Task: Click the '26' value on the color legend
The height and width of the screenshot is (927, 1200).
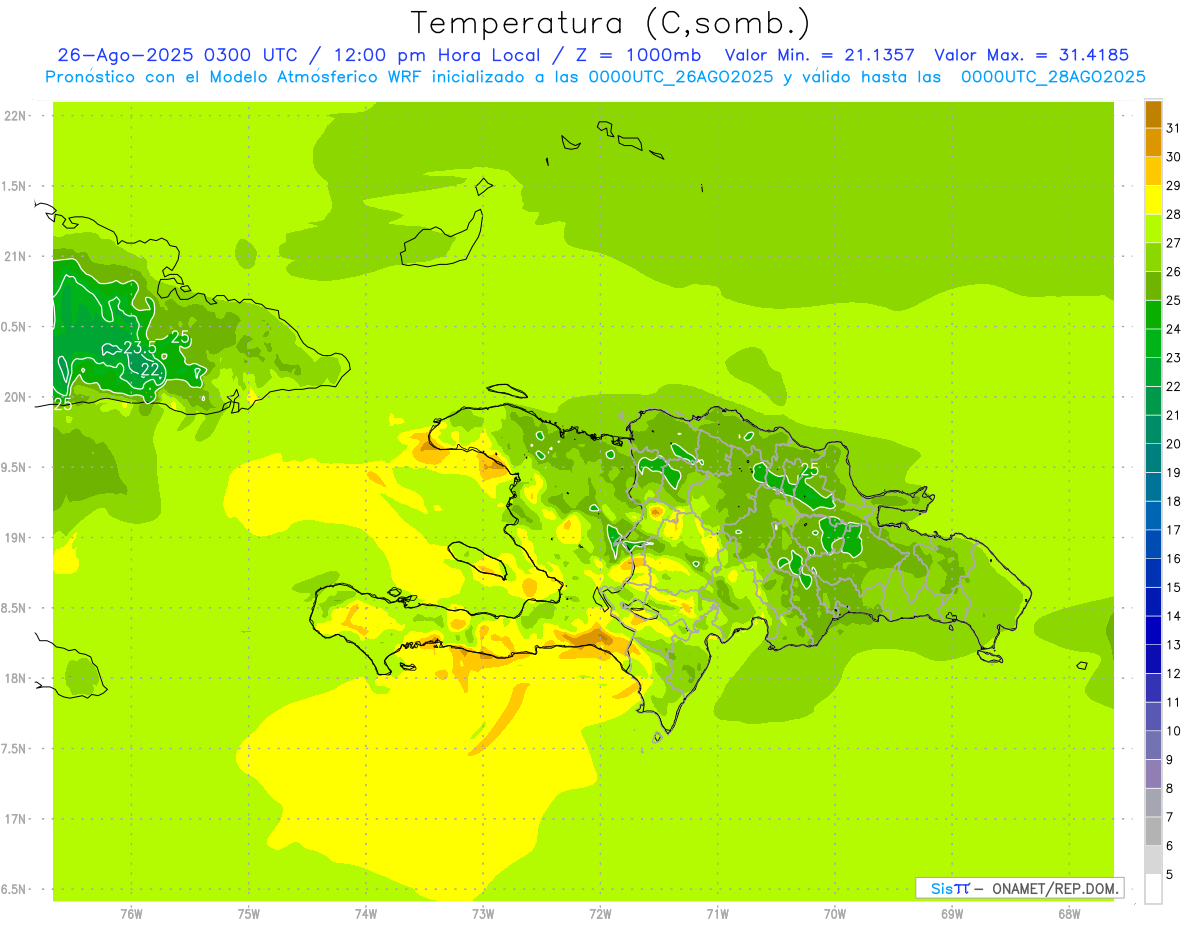Action: tap(1174, 271)
